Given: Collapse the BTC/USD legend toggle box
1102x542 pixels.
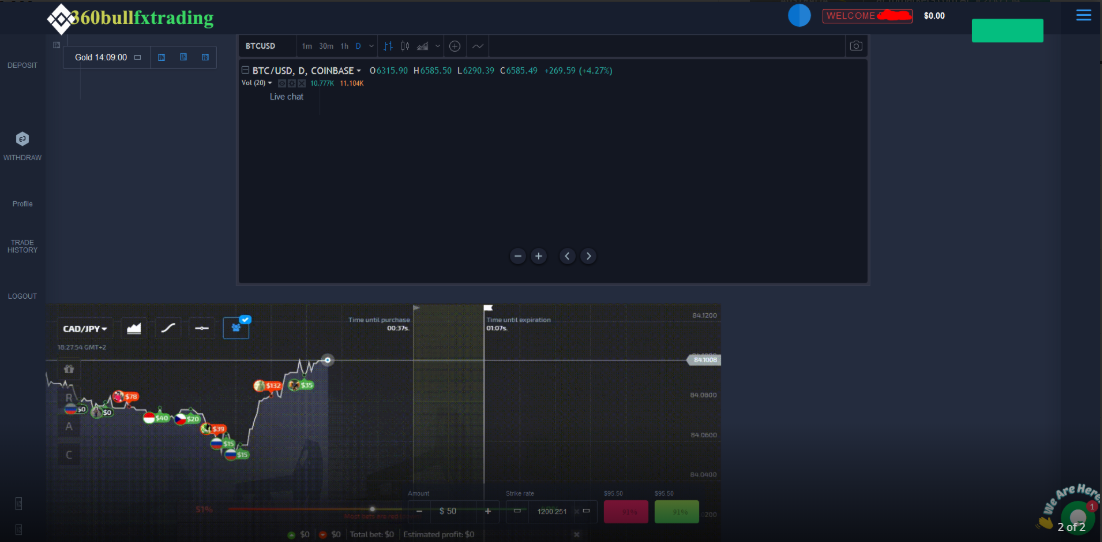Looking at the screenshot, I should pos(245,71).
